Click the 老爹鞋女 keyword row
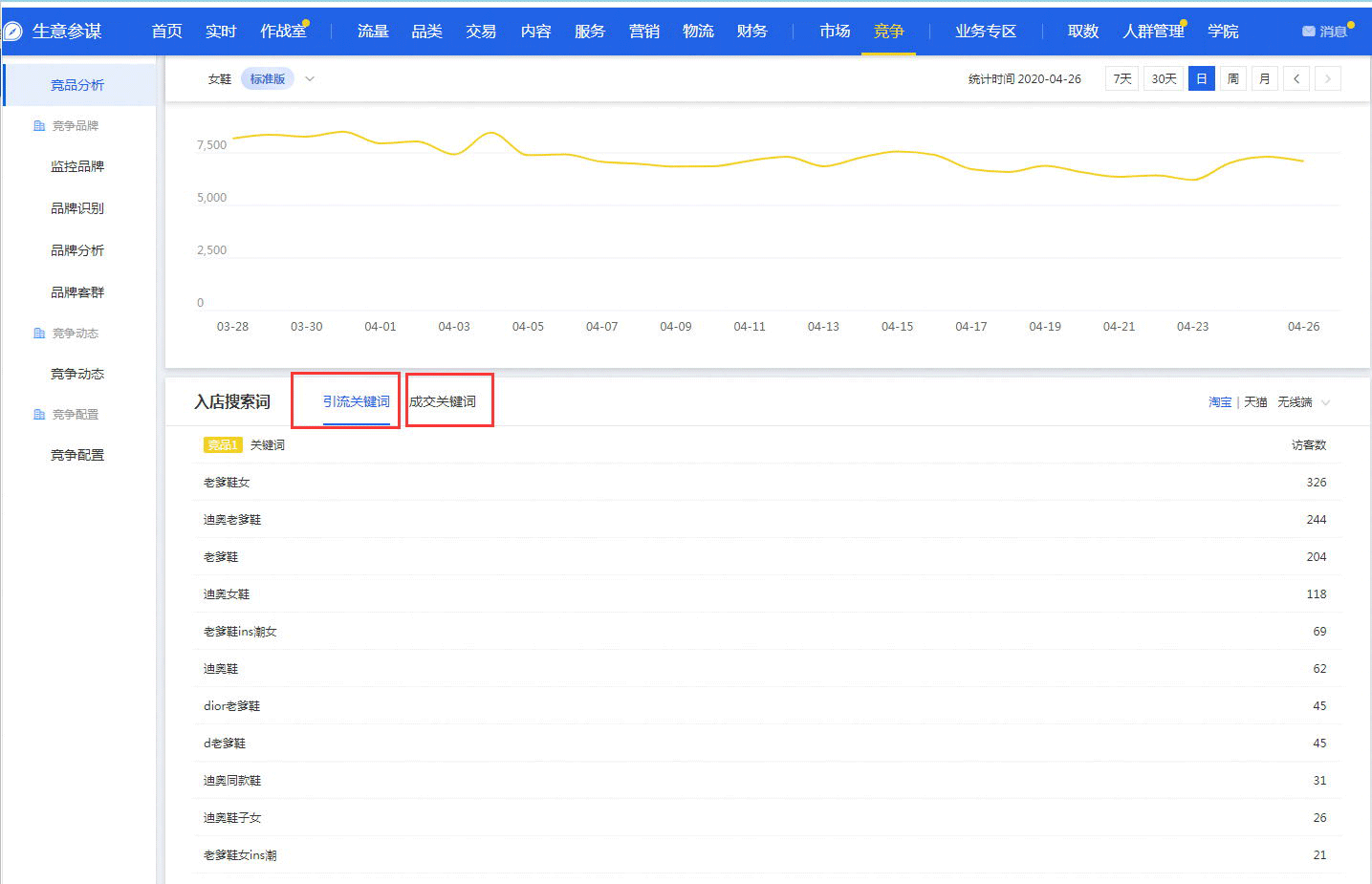This screenshot has height=884, width=1372. 227,483
